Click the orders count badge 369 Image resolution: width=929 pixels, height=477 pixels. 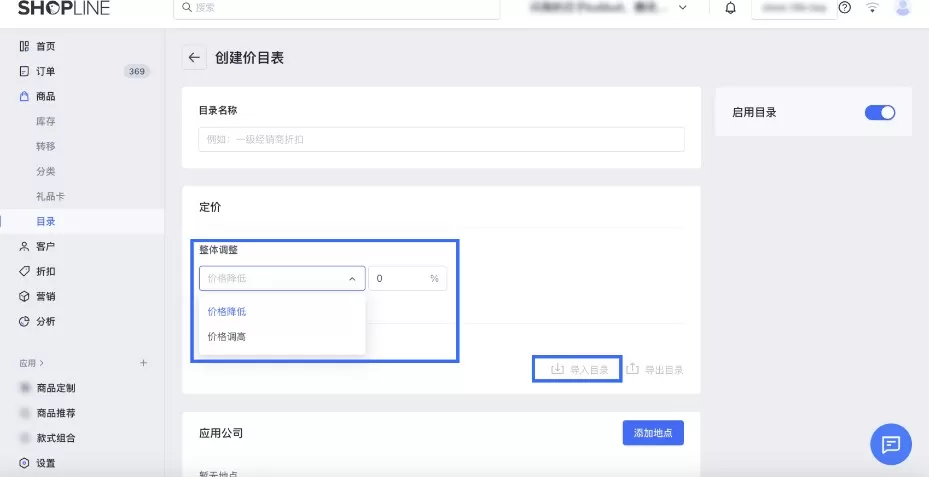(137, 71)
